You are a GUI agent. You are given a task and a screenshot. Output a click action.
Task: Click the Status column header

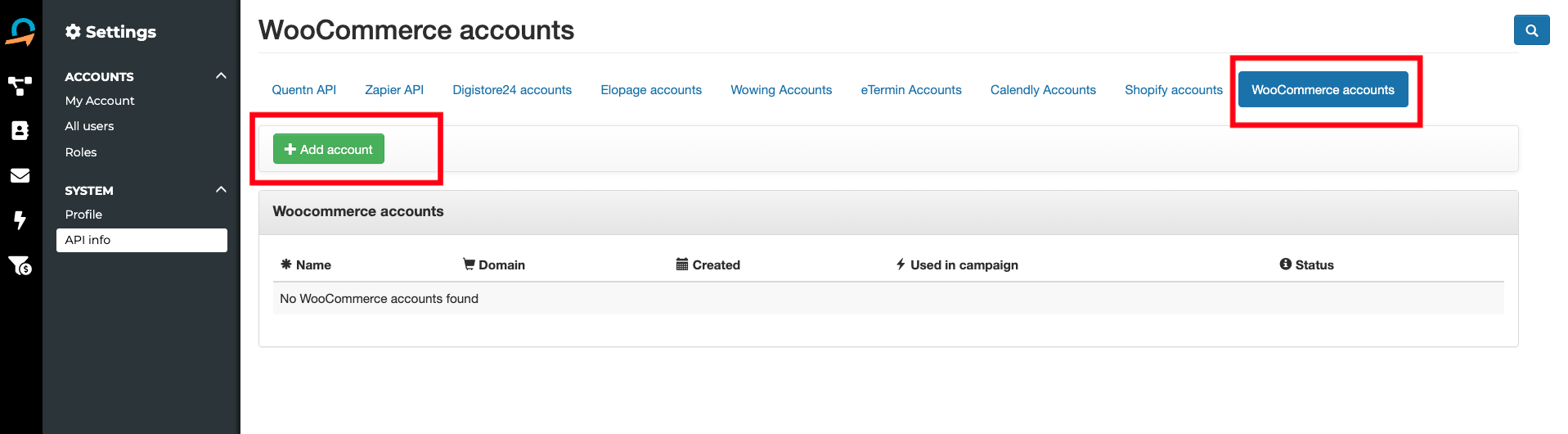tap(1307, 264)
